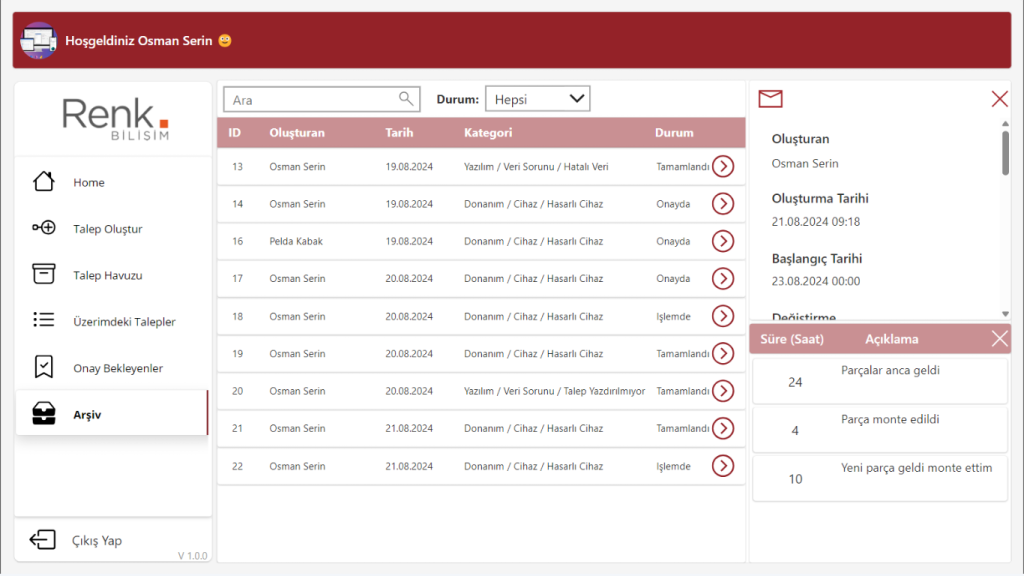Open details arrow for request ID 19

[x=723, y=353]
